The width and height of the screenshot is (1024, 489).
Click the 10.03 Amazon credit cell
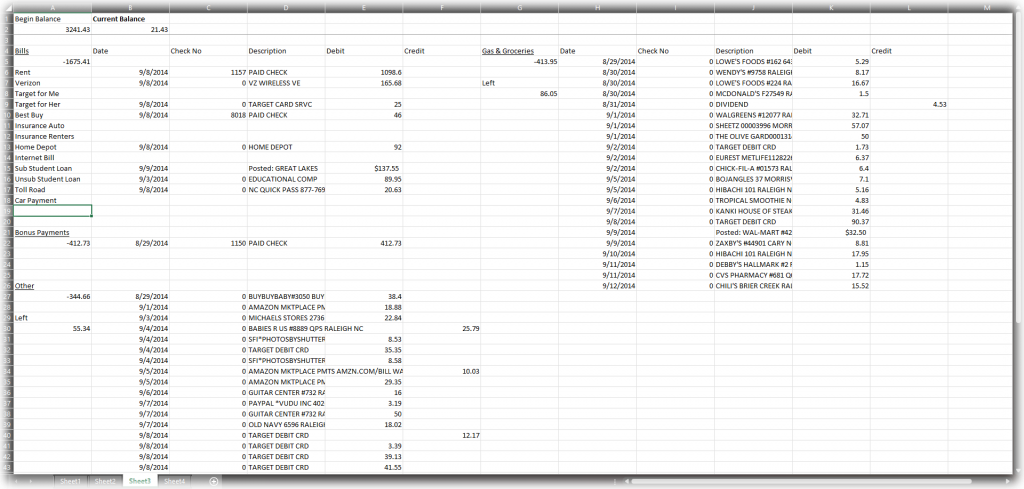[x=441, y=371]
